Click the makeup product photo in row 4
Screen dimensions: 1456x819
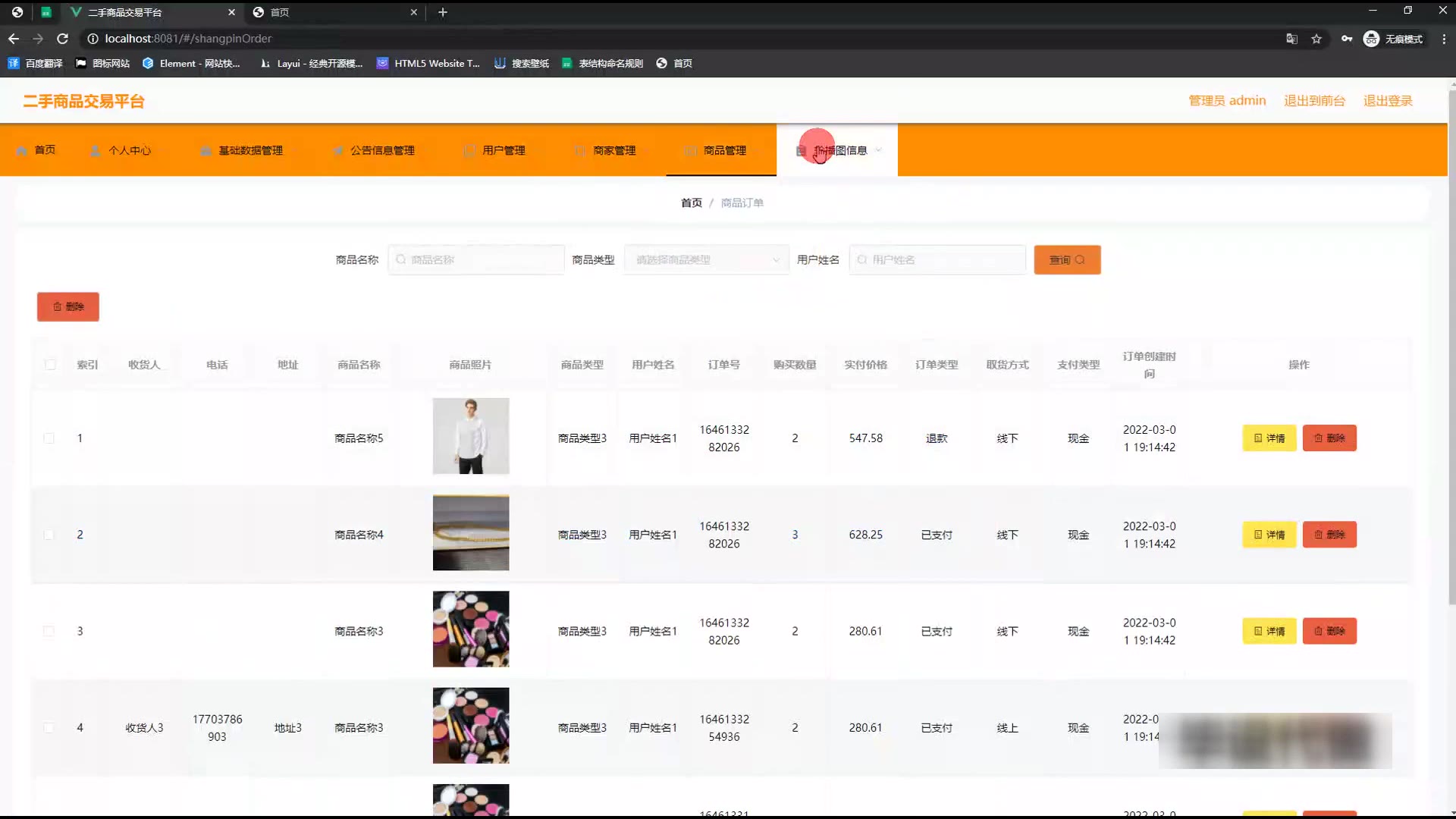click(x=471, y=725)
